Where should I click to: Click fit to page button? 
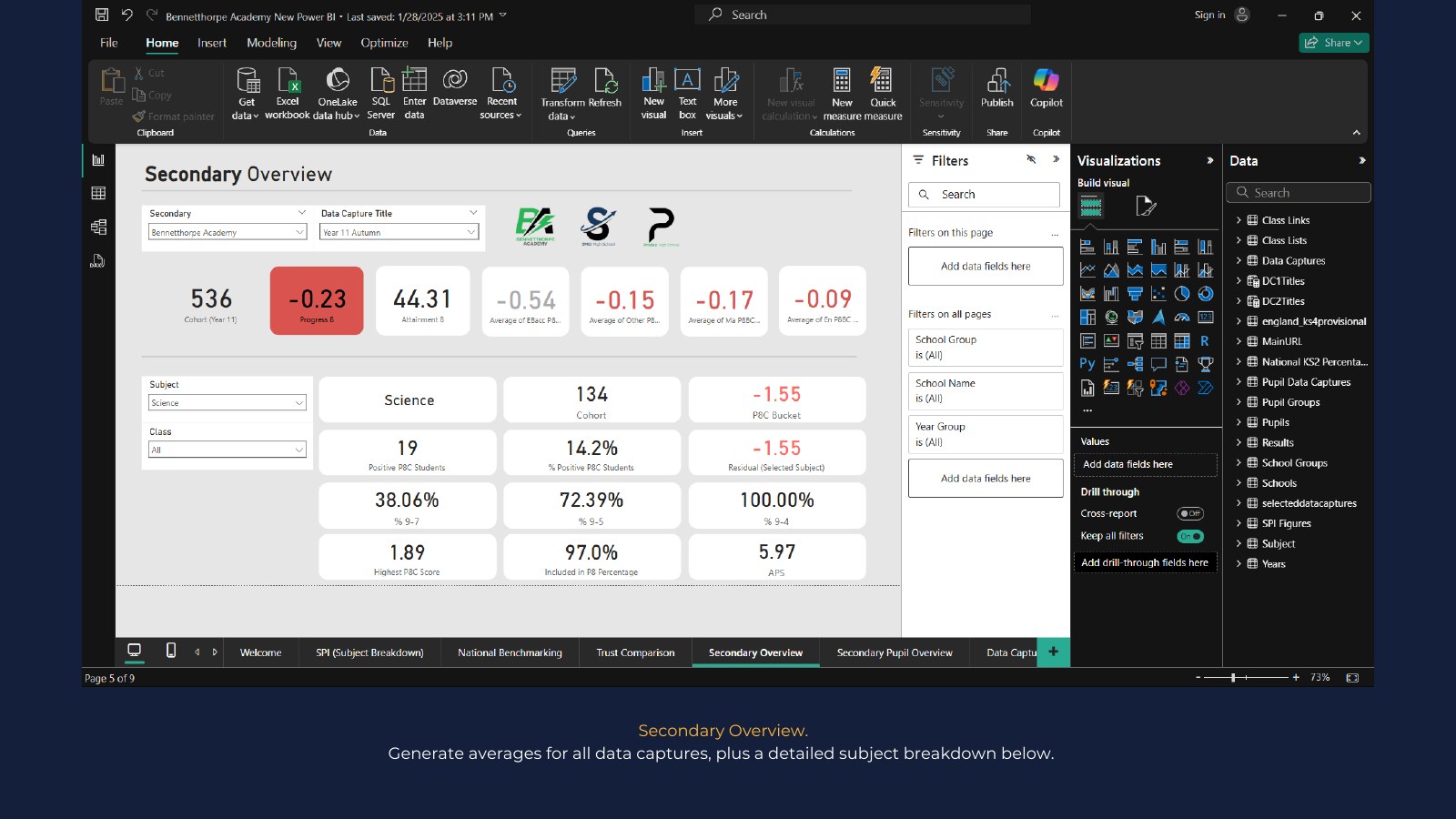1352,678
